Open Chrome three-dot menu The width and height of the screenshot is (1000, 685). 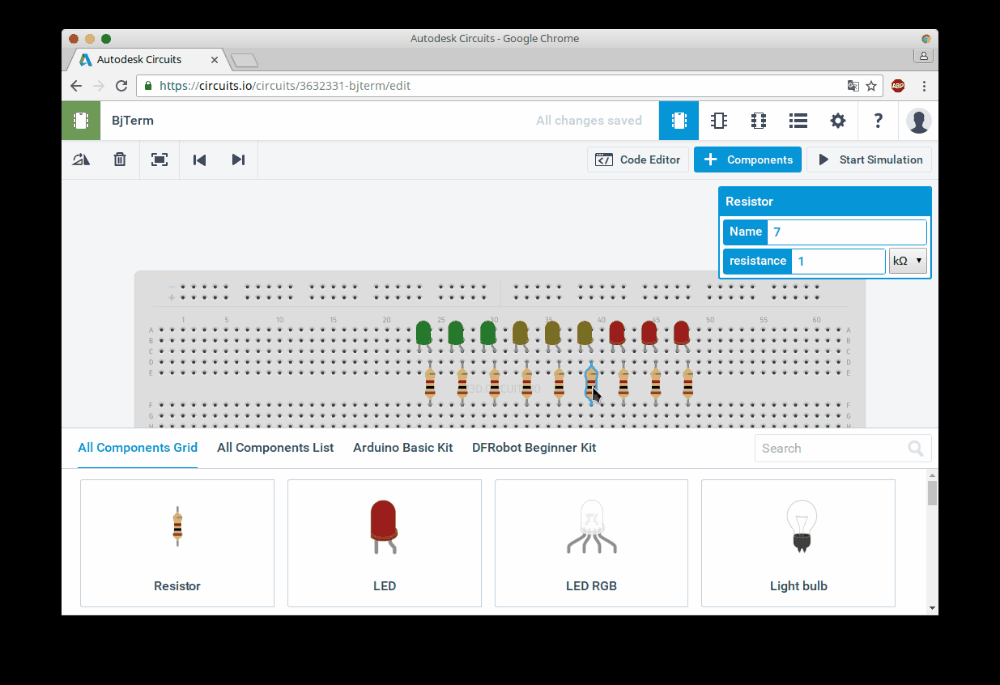pos(924,85)
